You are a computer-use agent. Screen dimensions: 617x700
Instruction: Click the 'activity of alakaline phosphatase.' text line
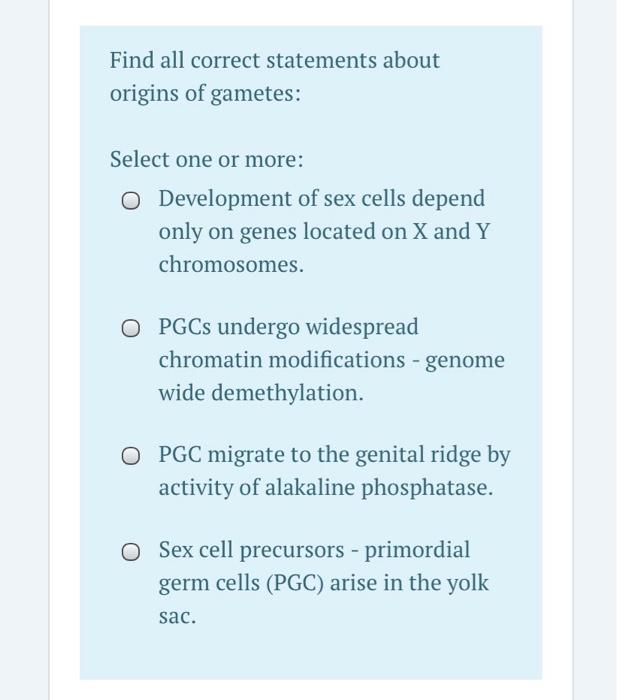tap(326, 487)
